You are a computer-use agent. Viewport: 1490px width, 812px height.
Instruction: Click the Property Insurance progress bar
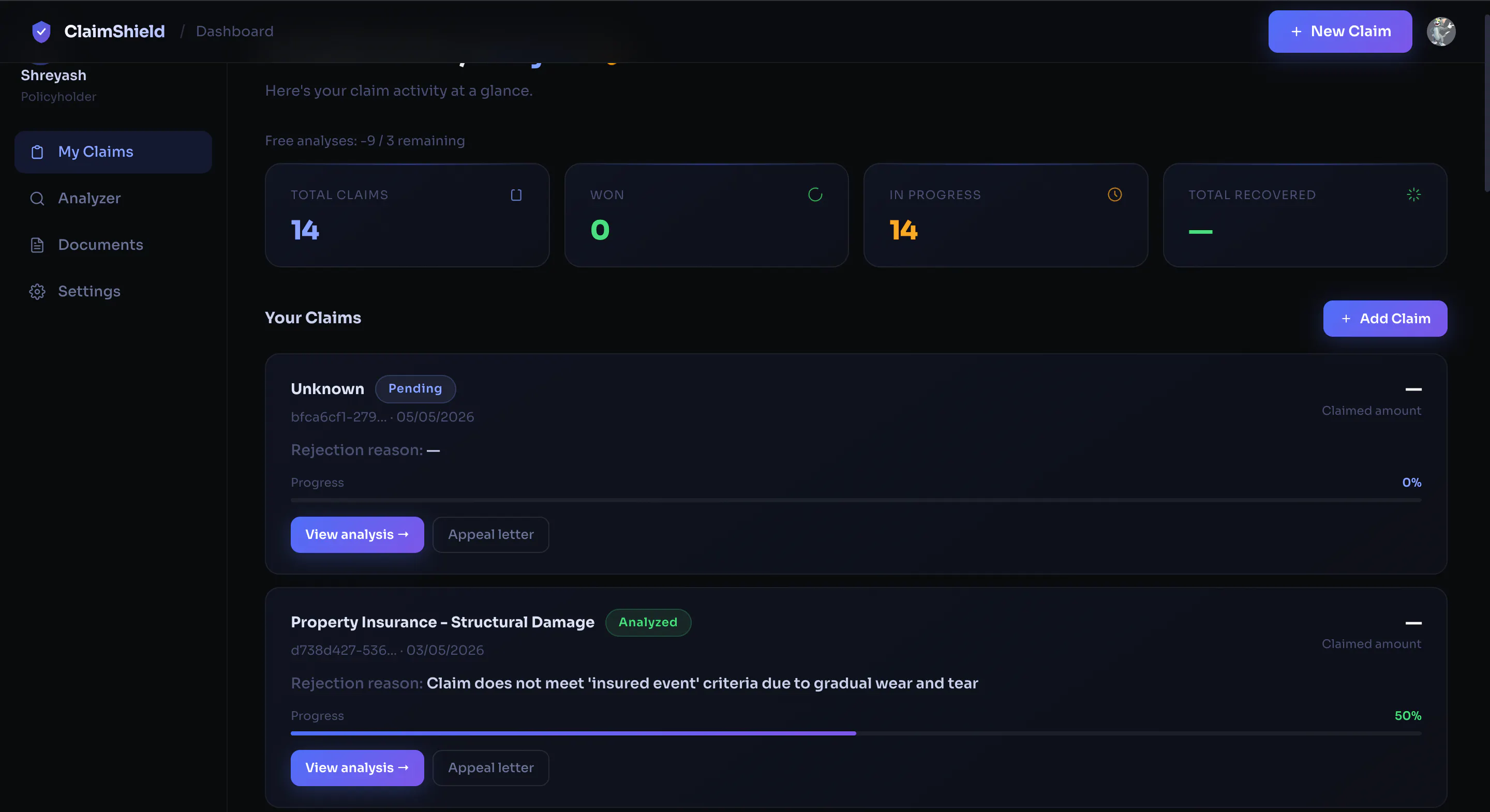coord(856,733)
